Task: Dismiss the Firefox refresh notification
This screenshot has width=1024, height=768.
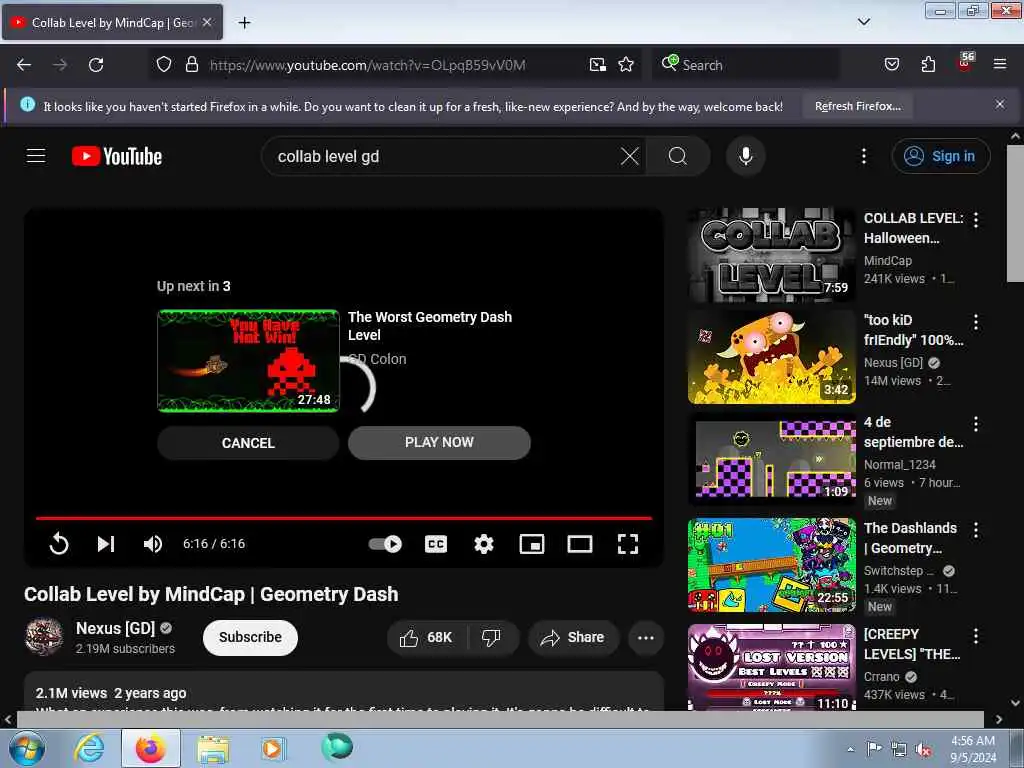Action: click(x=999, y=104)
